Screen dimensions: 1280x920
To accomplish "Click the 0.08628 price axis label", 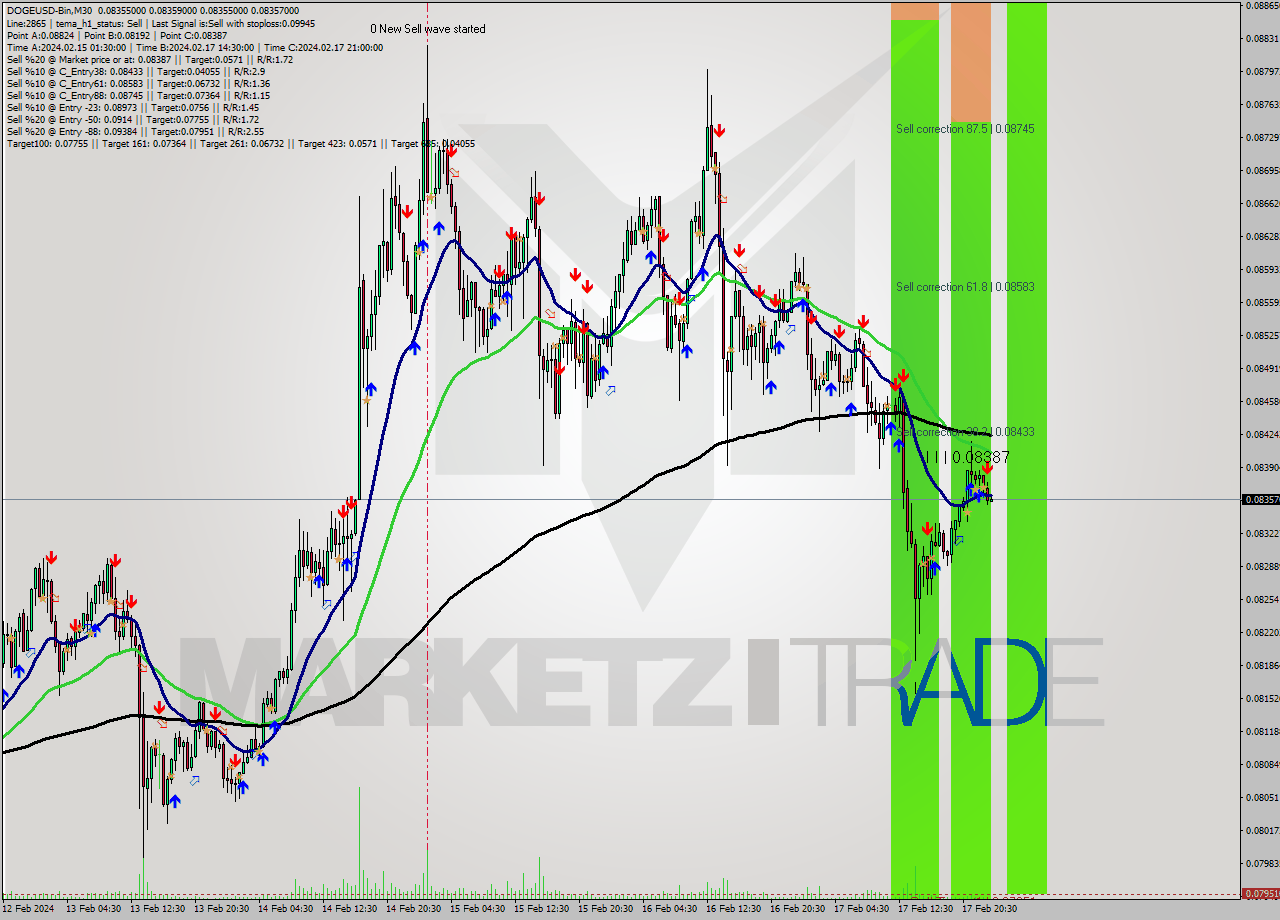I will [1262, 236].
